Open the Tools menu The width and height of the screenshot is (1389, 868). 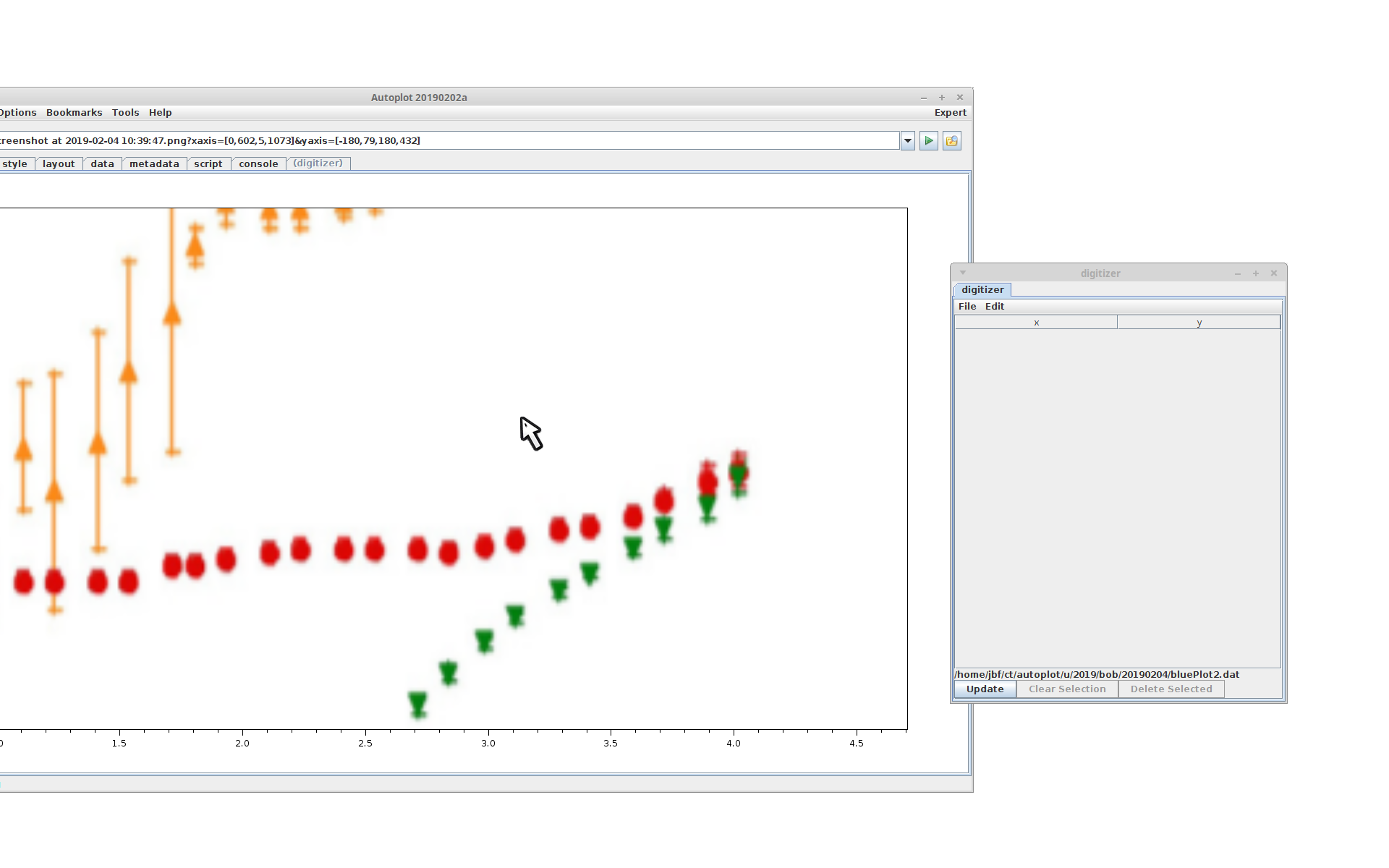point(125,113)
